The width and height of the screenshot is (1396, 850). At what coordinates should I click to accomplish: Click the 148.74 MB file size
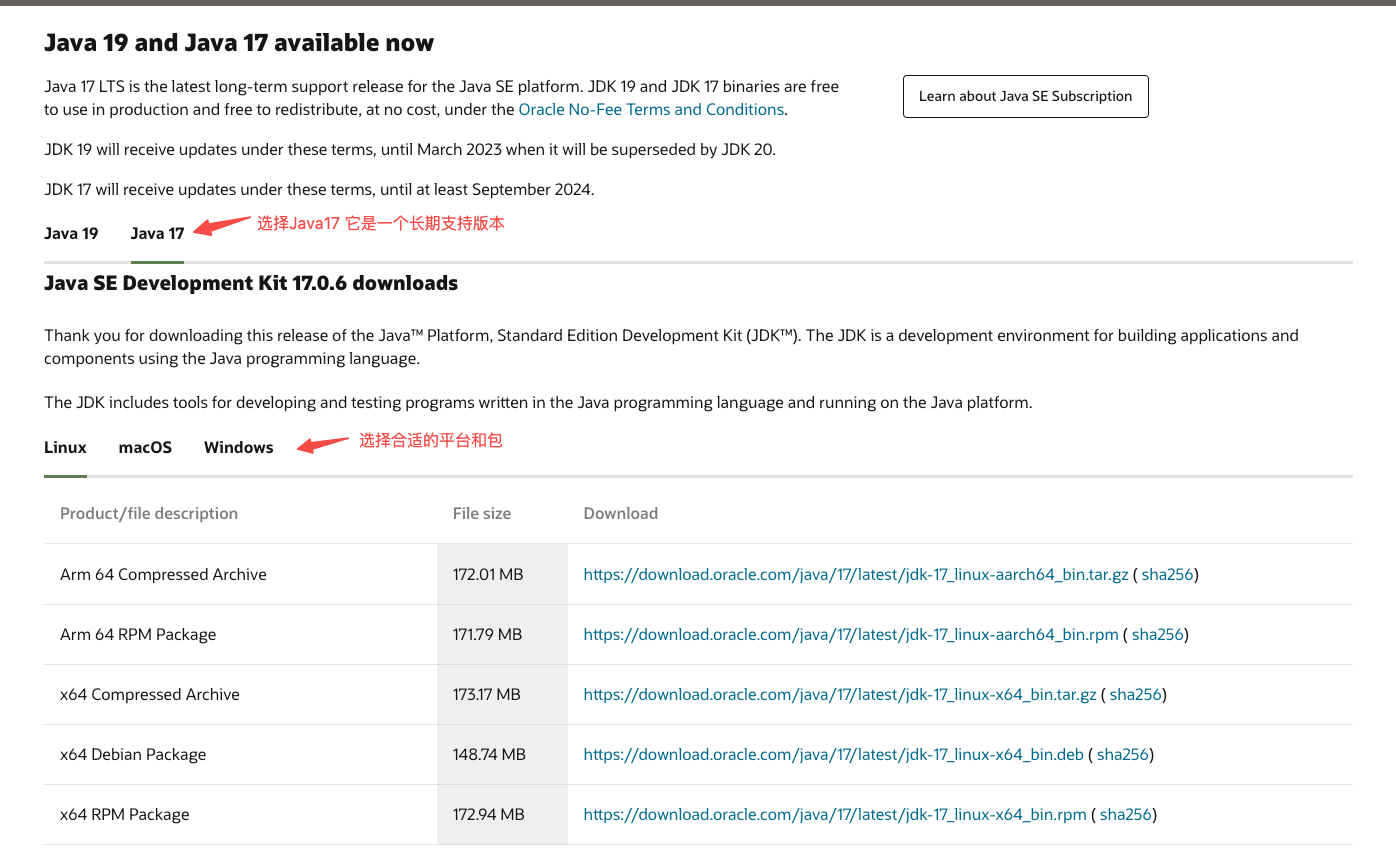click(489, 754)
